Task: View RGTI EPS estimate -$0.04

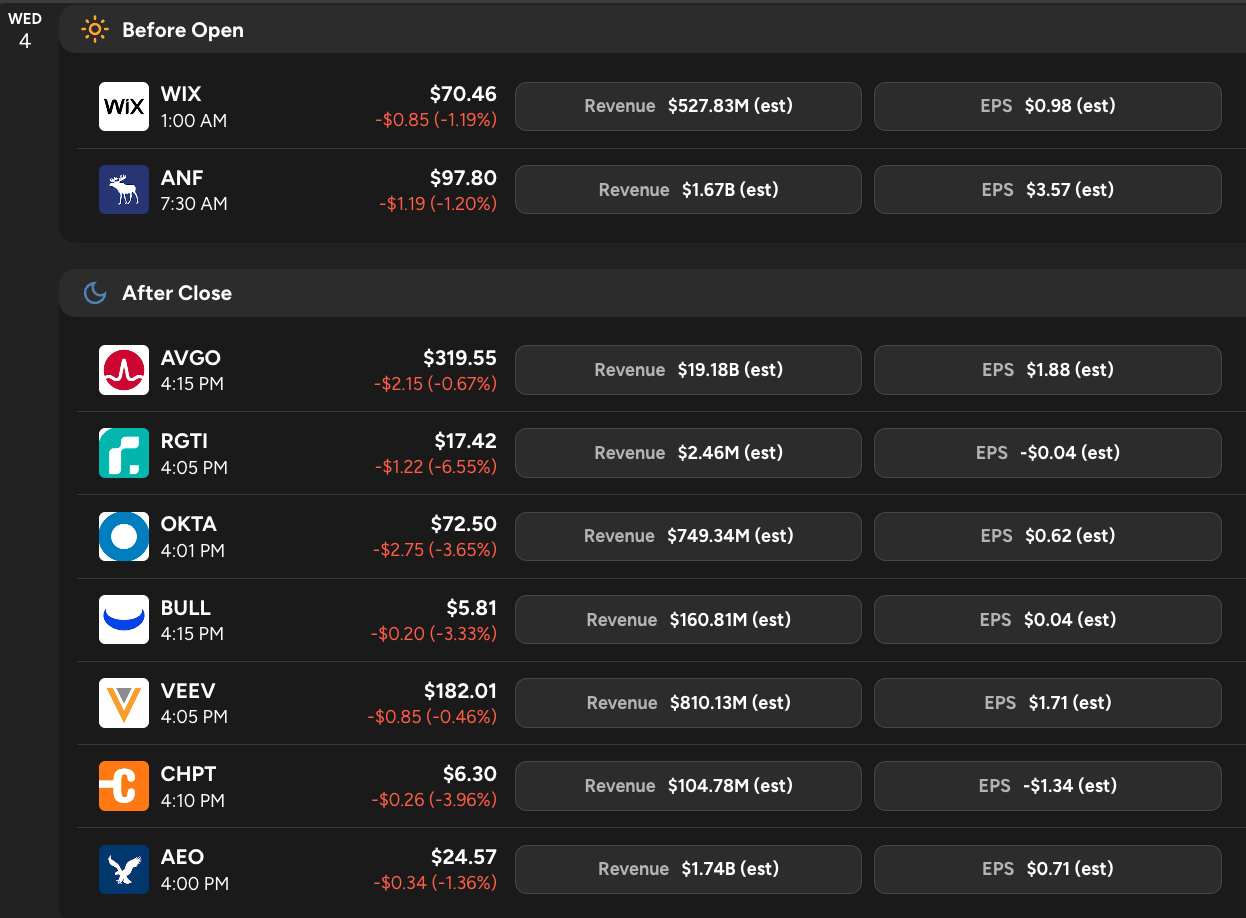Action: click(1048, 453)
